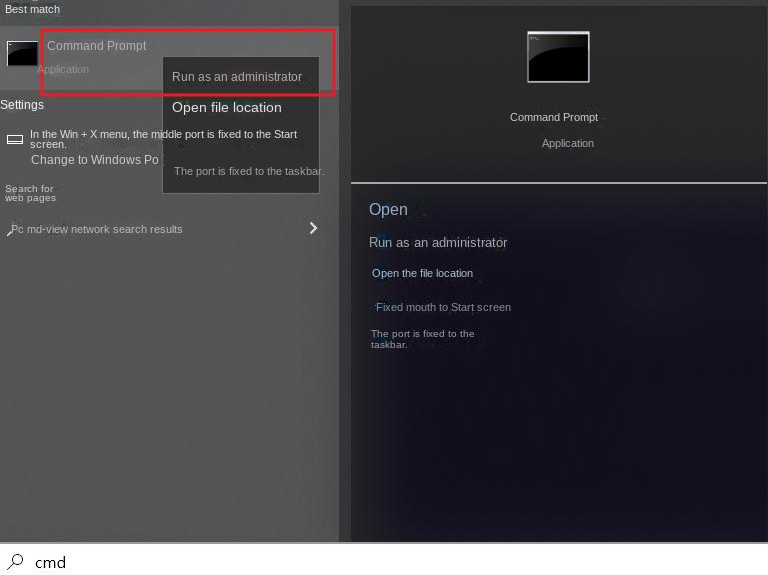
Task: Click Open the file location in right pane
Action: 422,273
